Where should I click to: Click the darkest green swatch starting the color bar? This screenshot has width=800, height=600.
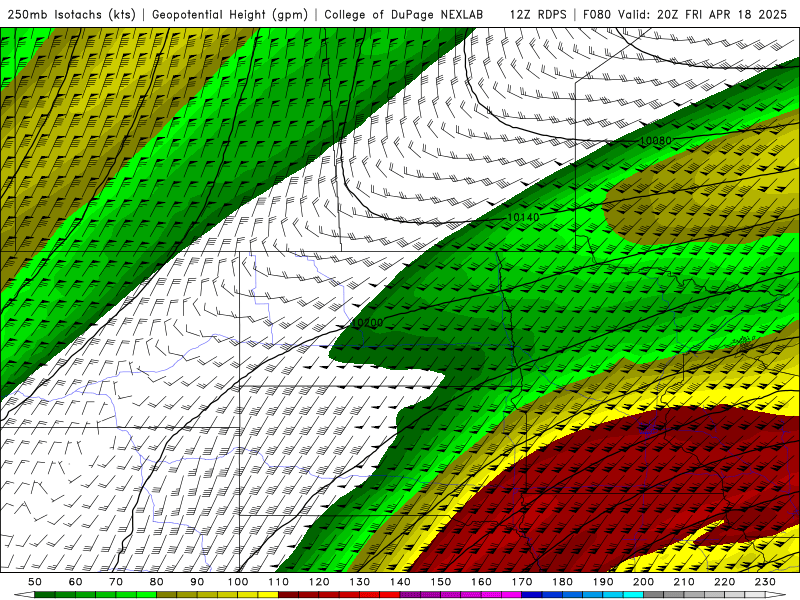(44, 595)
